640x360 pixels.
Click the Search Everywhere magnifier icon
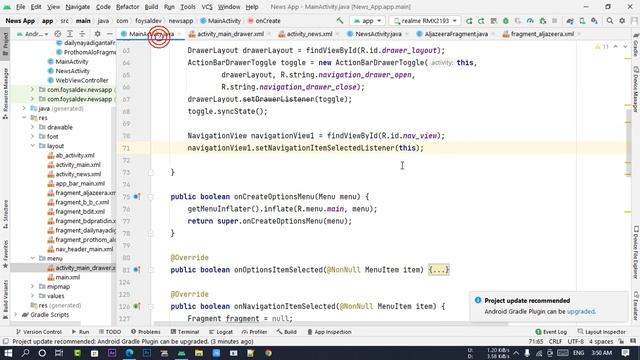[610, 21]
